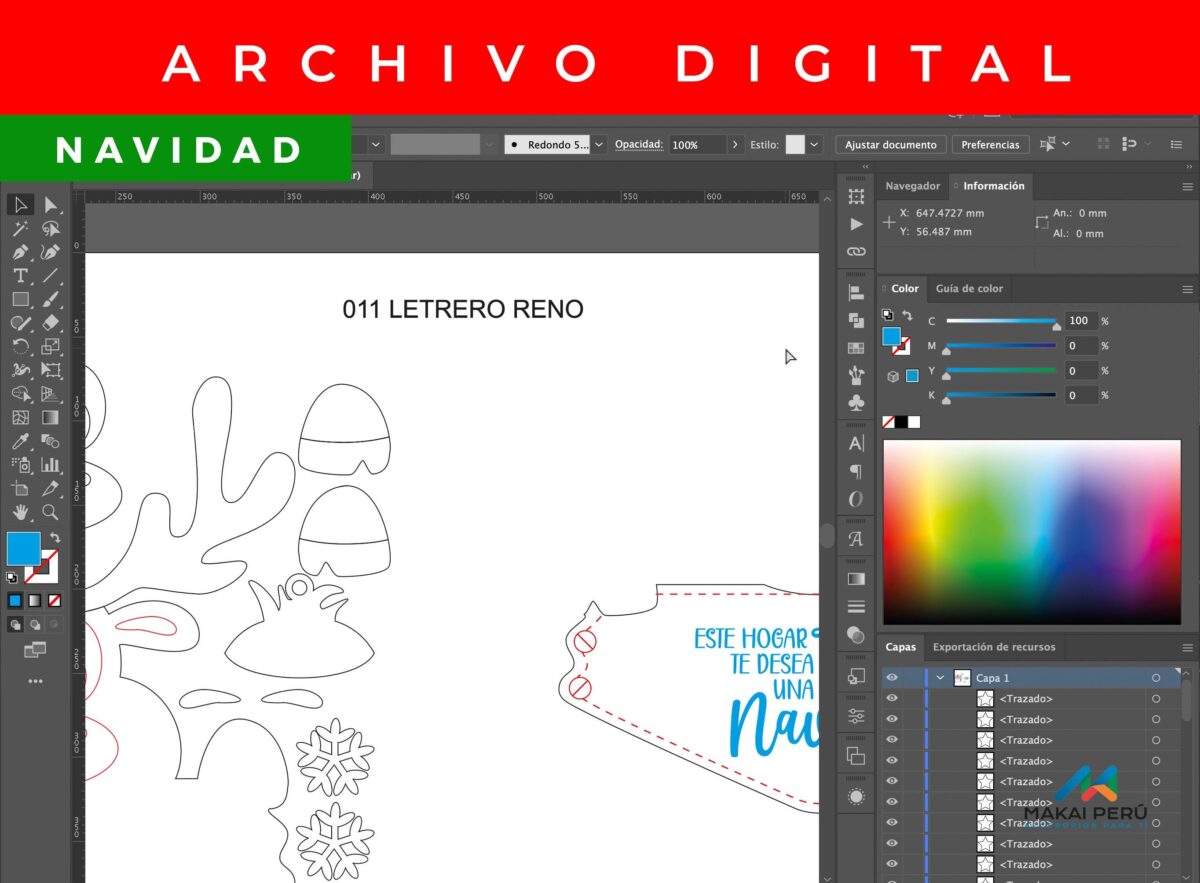Image resolution: width=1200 pixels, height=883 pixels.
Task: Open the Guía de color tab
Action: (x=968, y=289)
